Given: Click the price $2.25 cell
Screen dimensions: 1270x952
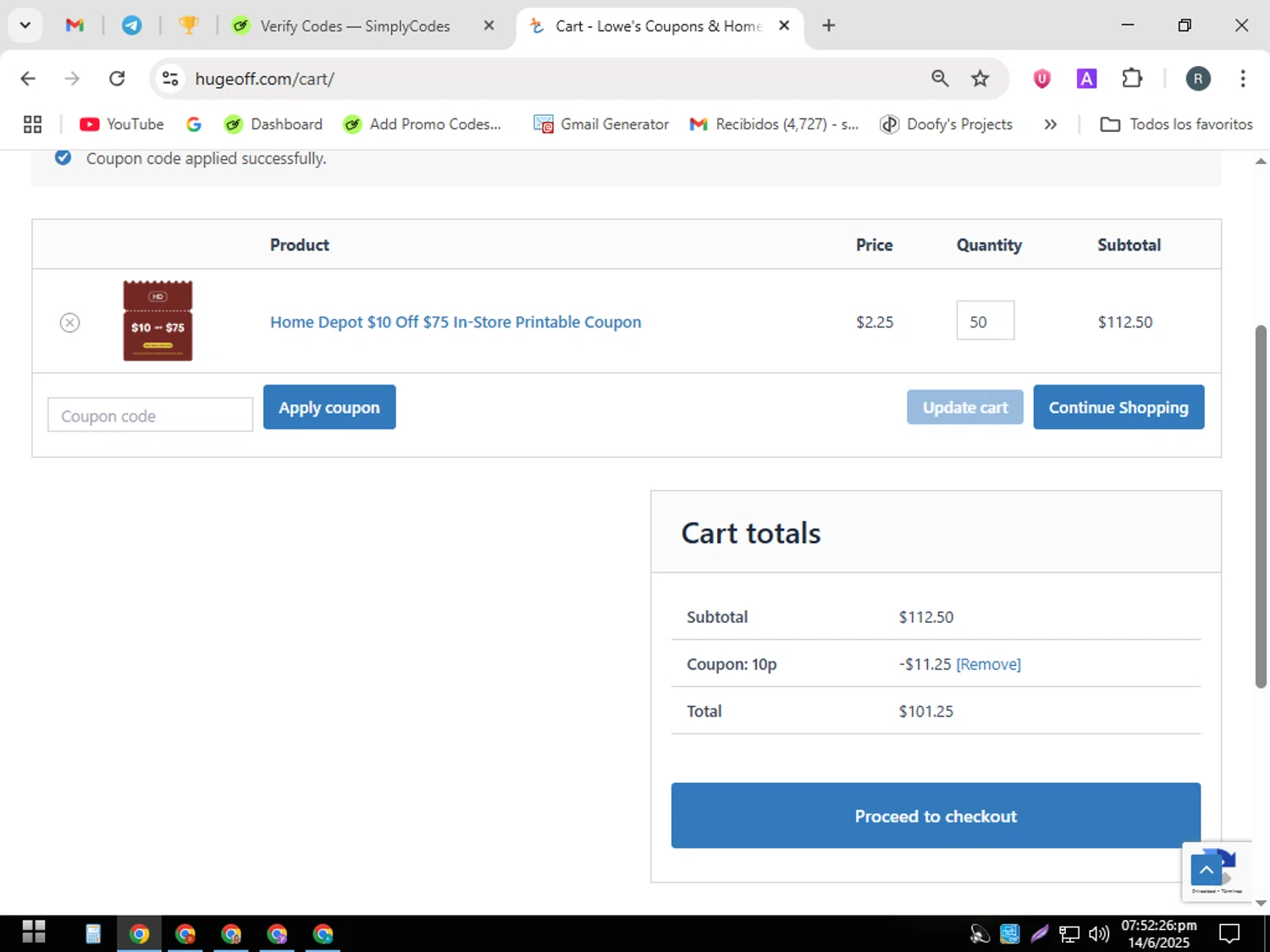Looking at the screenshot, I should 875,322.
